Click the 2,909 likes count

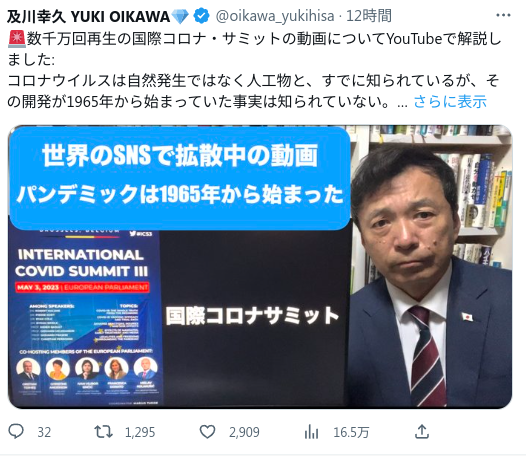(244, 433)
